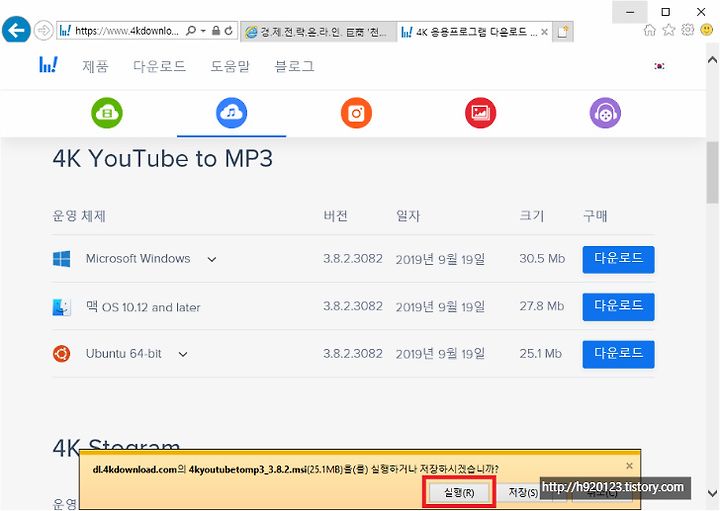
Task: Click the 25.1 Mb size value
Action: [540, 354]
